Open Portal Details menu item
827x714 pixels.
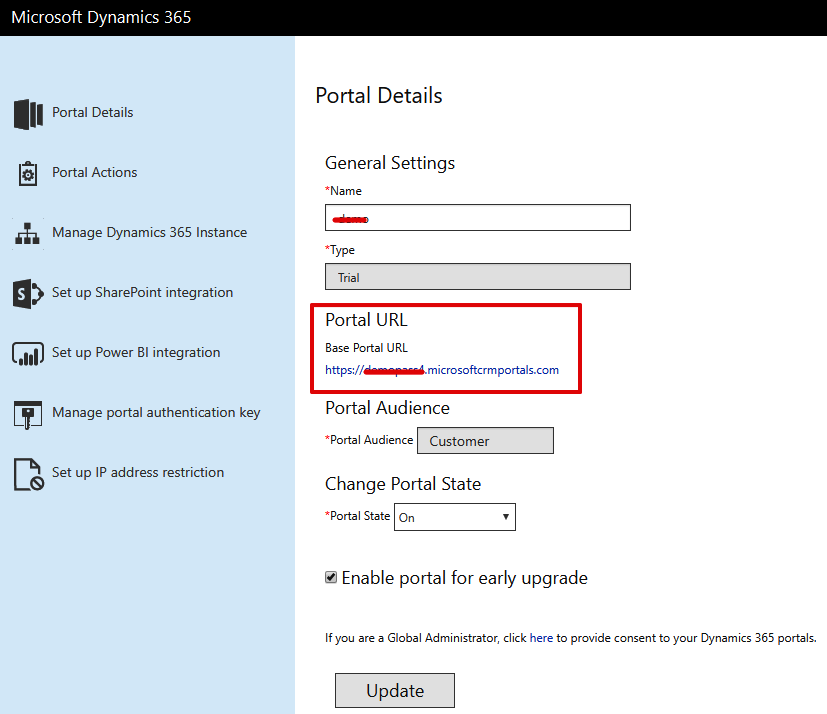pyautogui.click(x=92, y=112)
